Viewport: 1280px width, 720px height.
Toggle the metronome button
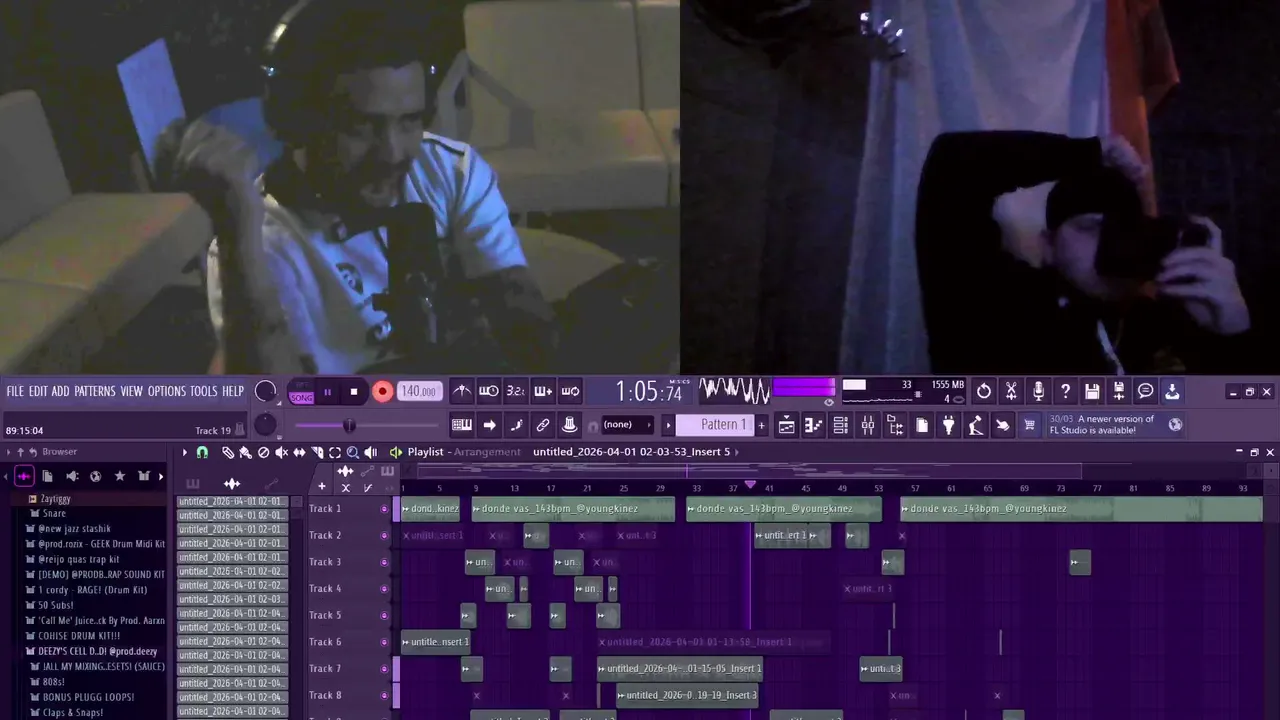point(462,391)
